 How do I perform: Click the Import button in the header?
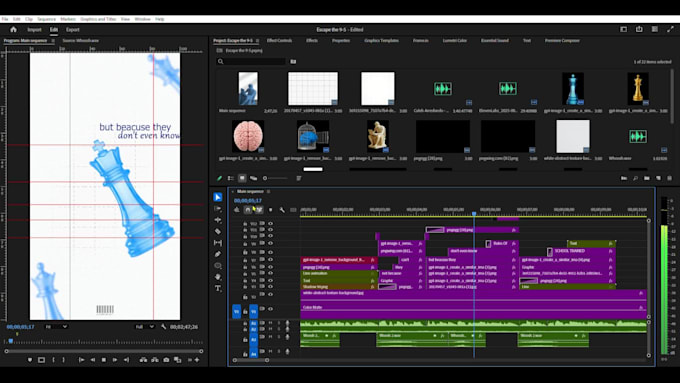(34, 29)
